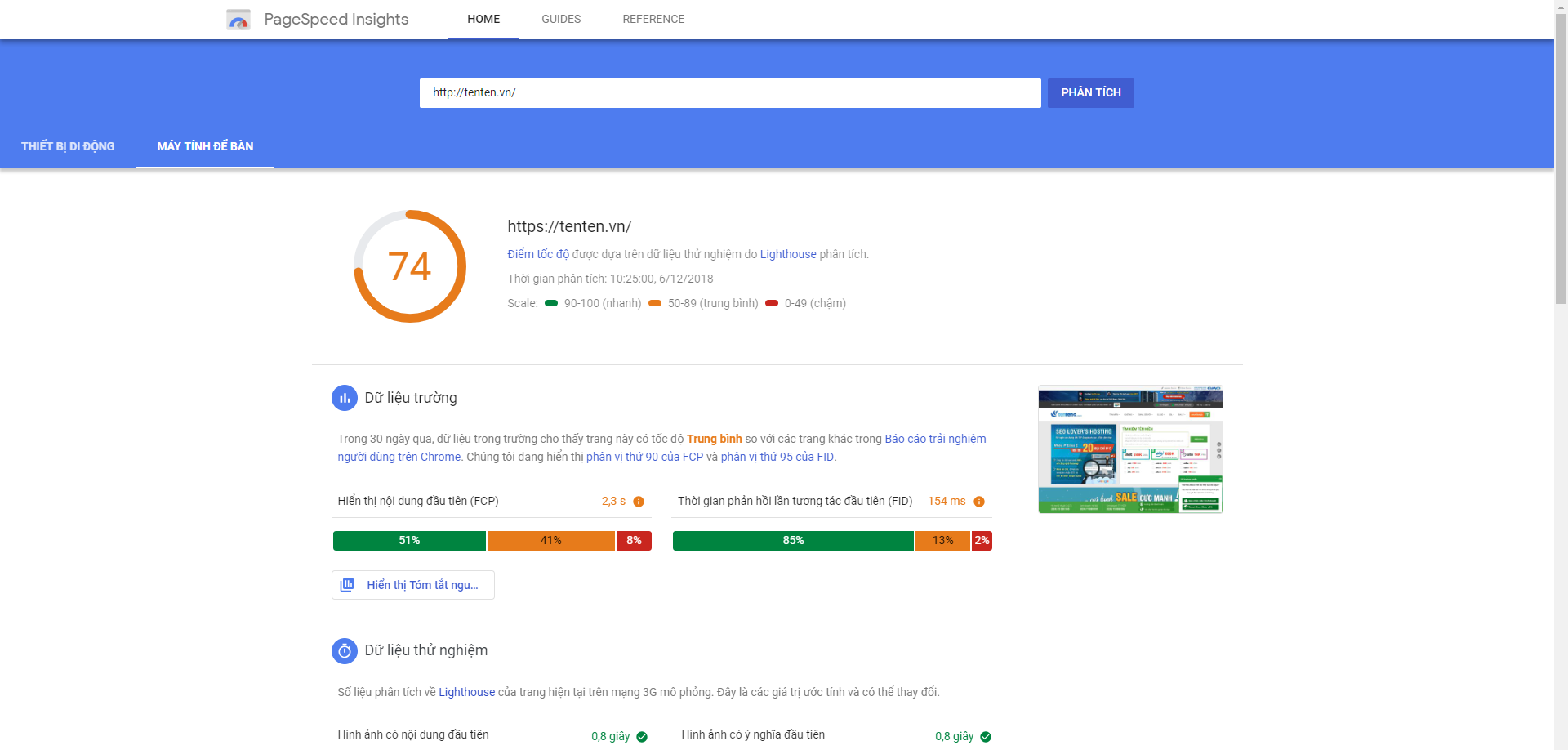
Task: Click the 2,3 s FCP value
Action: [x=613, y=501]
